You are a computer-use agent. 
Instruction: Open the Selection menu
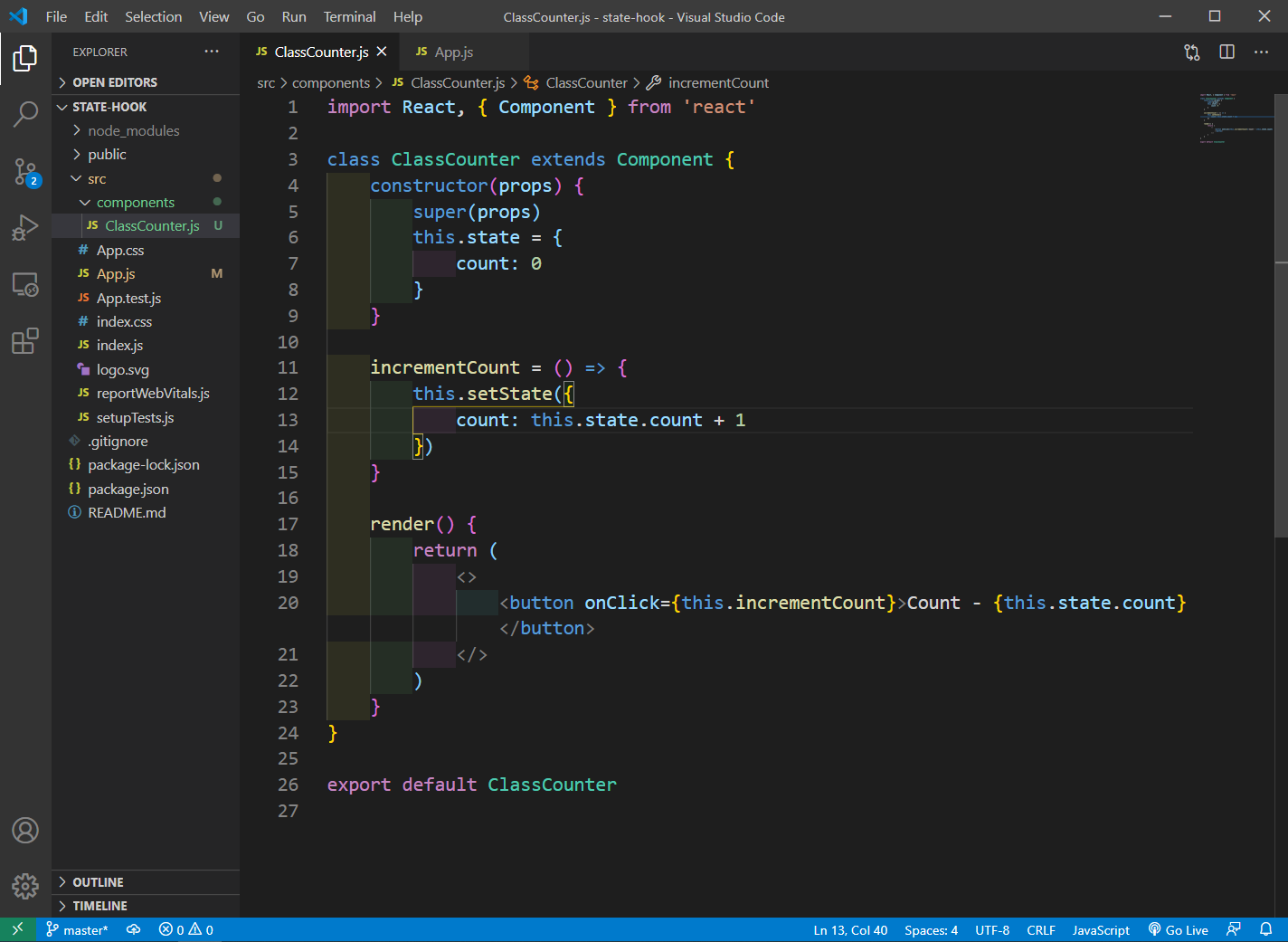(x=153, y=16)
